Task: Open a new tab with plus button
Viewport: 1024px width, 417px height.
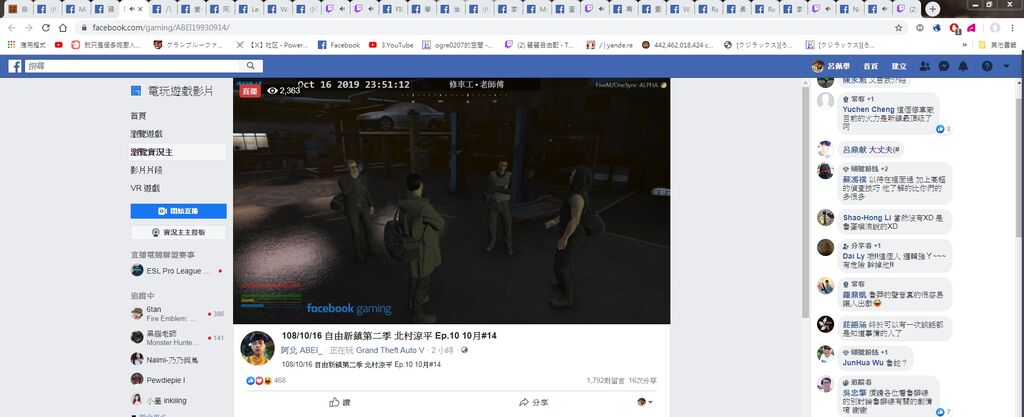Action: (933, 8)
